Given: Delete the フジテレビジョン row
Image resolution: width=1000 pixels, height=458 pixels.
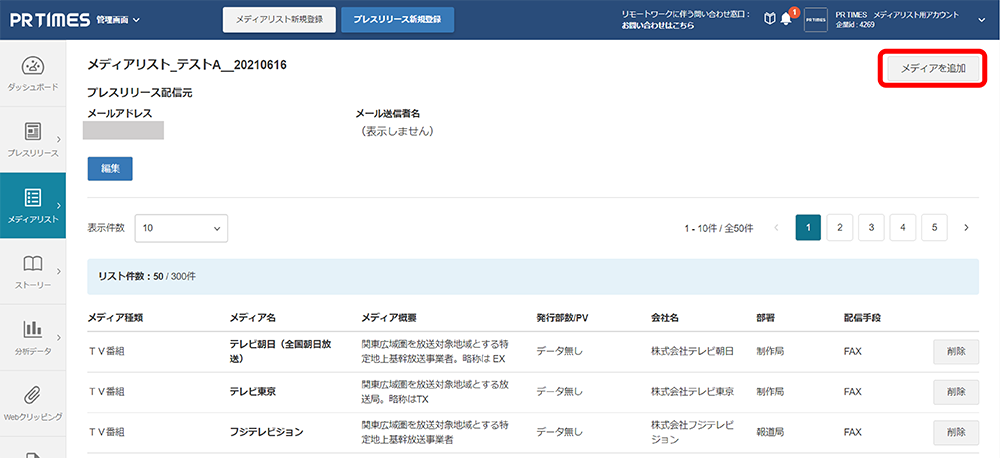Looking at the screenshot, I should [x=956, y=432].
